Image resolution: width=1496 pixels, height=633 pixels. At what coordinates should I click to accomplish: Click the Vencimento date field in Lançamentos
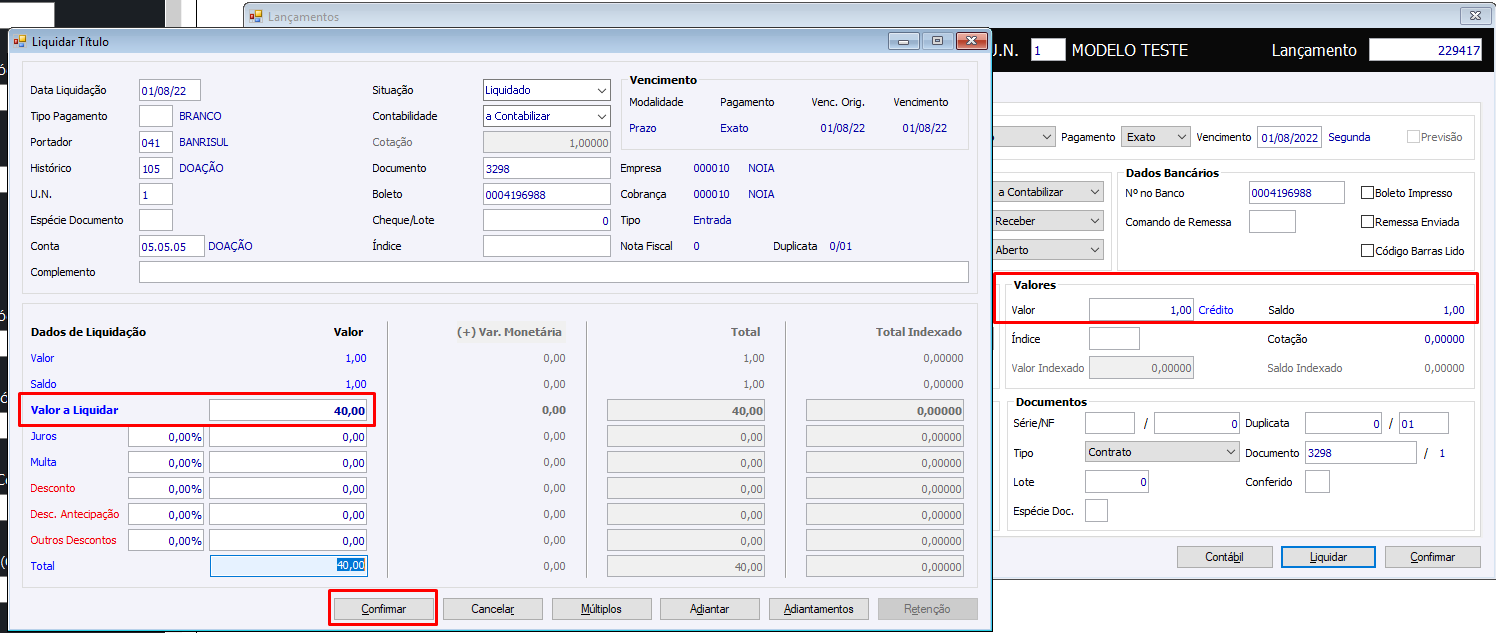coord(1289,137)
